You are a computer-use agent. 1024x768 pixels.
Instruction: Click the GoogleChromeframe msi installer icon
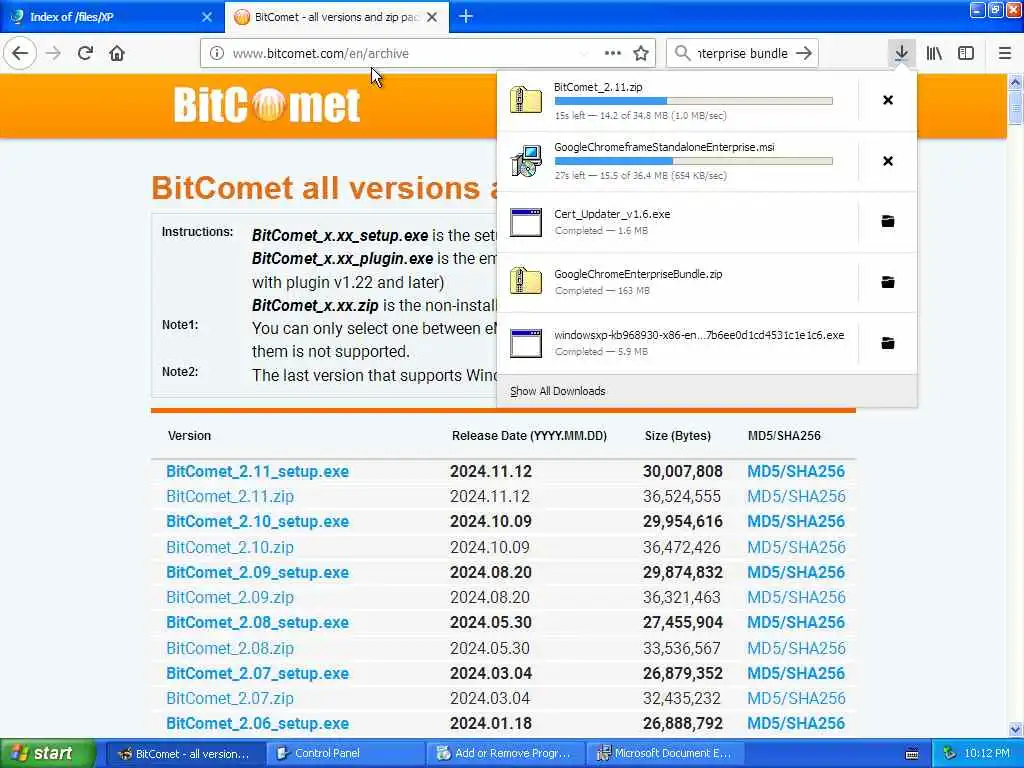pos(526,161)
